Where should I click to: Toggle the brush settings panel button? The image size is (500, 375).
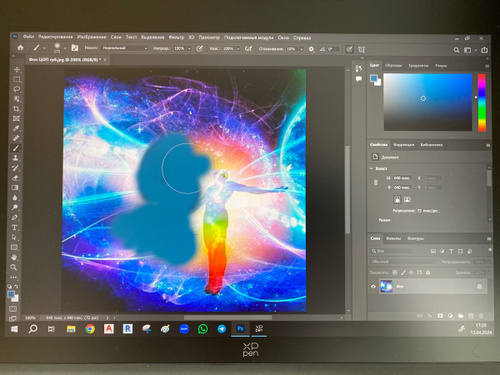point(75,48)
